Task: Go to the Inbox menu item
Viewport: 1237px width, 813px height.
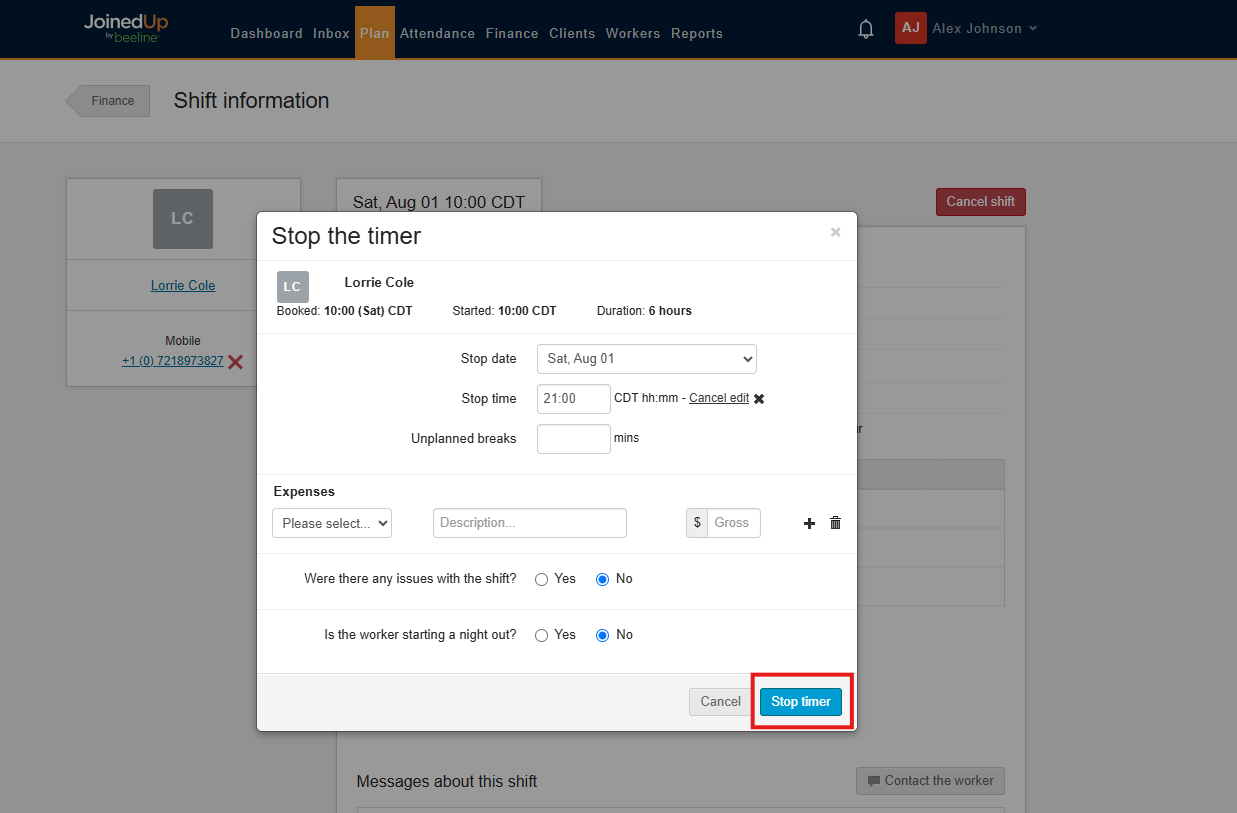Action: point(331,33)
